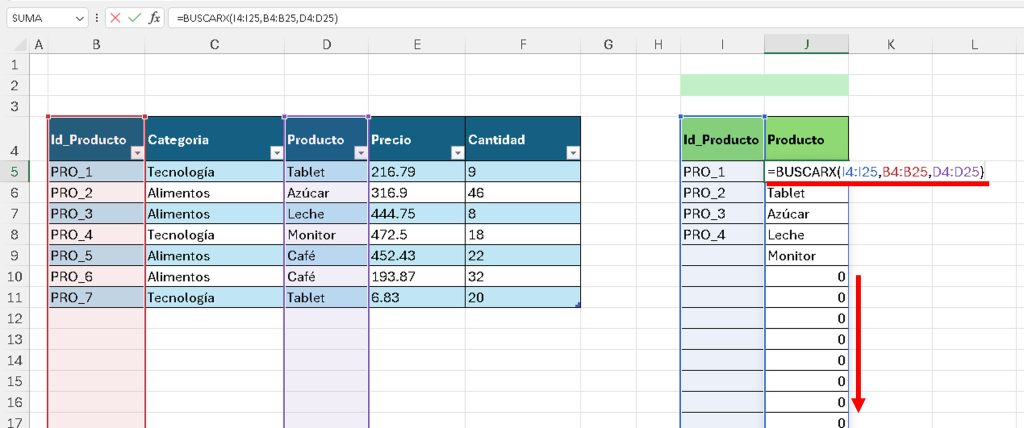The image size is (1024, 428).
Task: Expand the Producto column filter arrow
Action: point(360,153)
